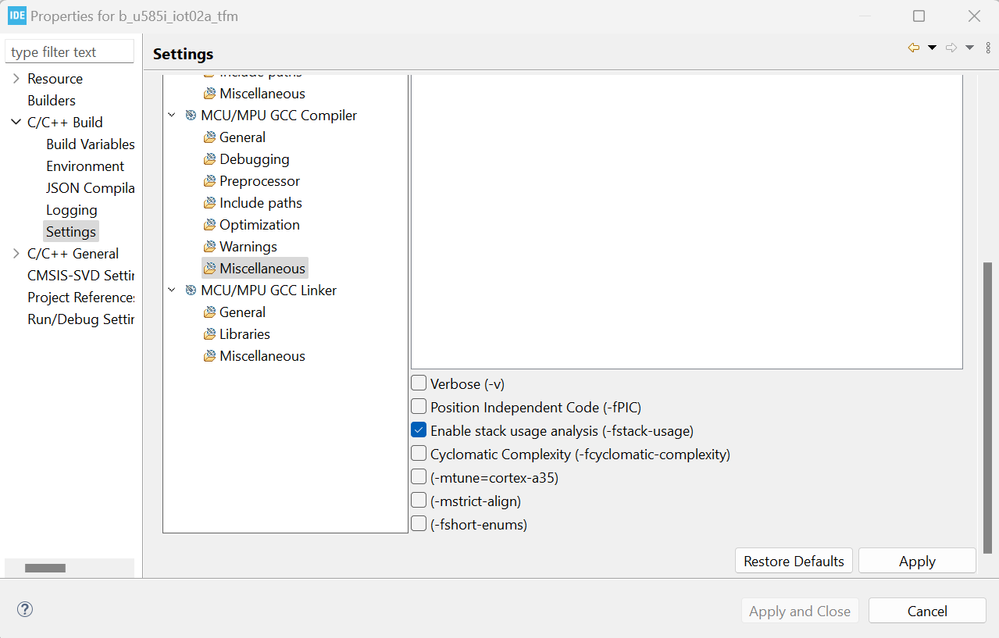Open the back history dropdown arrow

(x=932, y=48)
